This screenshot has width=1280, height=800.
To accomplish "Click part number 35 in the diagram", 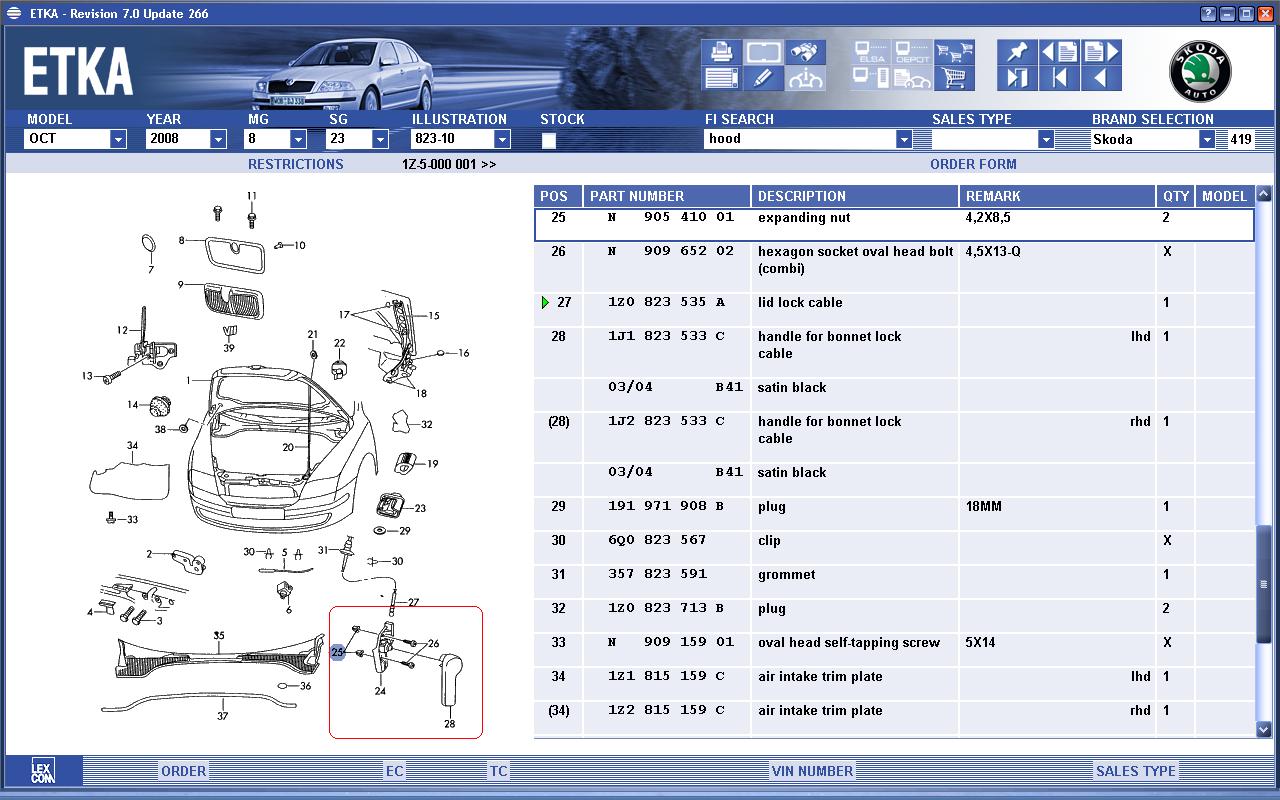I will pyautogui.click(x=219, y=635).
